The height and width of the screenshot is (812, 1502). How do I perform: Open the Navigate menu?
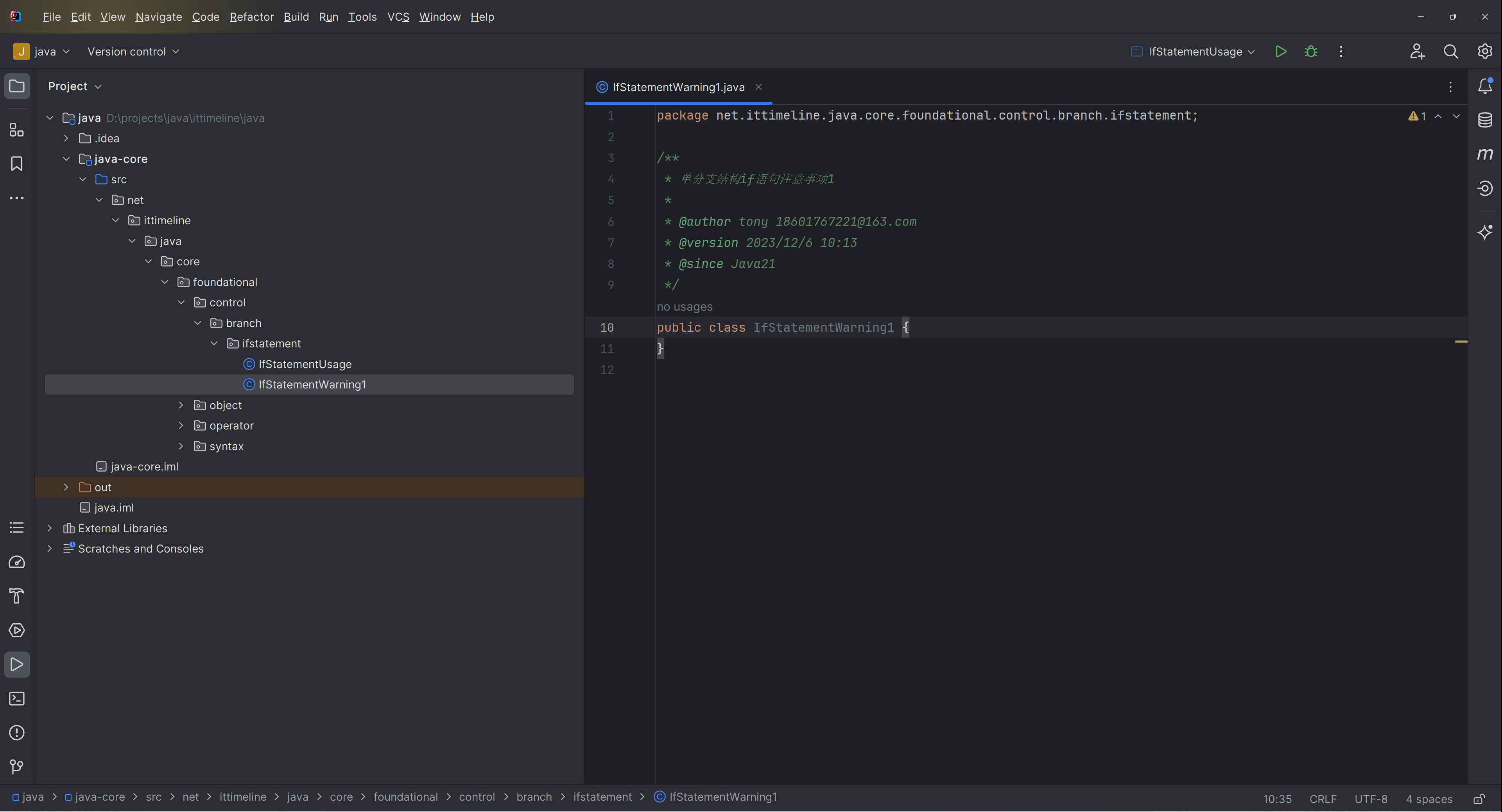pyautogui.click(x=159, y=17)
